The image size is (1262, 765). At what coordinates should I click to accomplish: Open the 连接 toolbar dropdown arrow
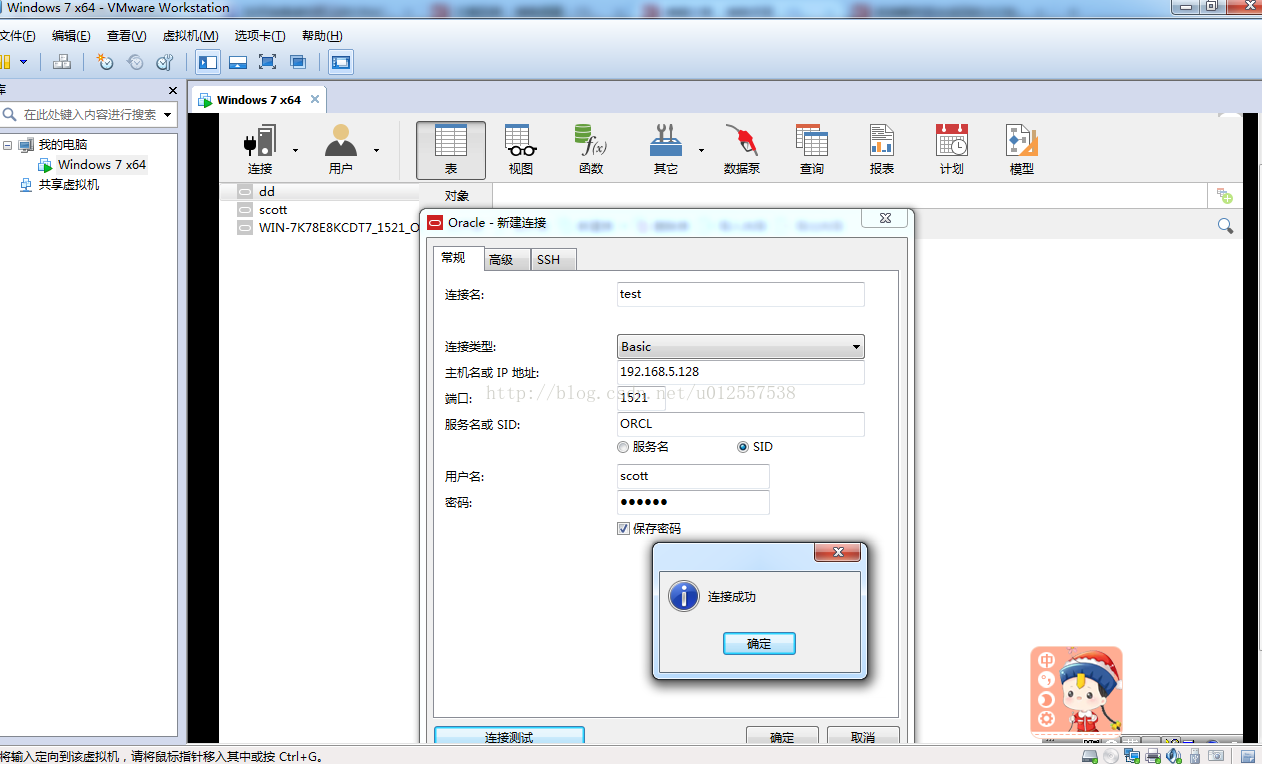pos(295,150)
